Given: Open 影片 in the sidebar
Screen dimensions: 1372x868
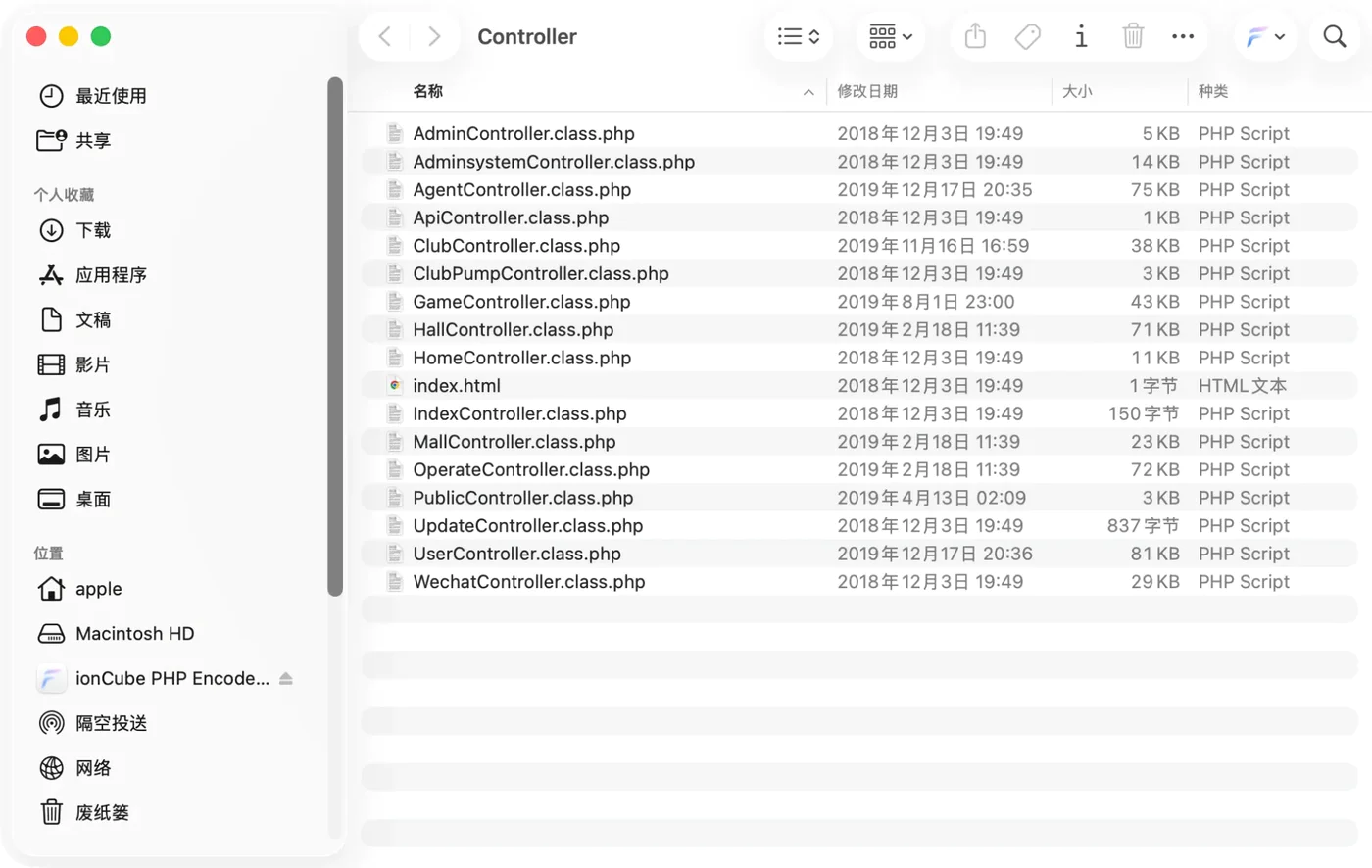Looking at the screenshot, I should 74,364.
